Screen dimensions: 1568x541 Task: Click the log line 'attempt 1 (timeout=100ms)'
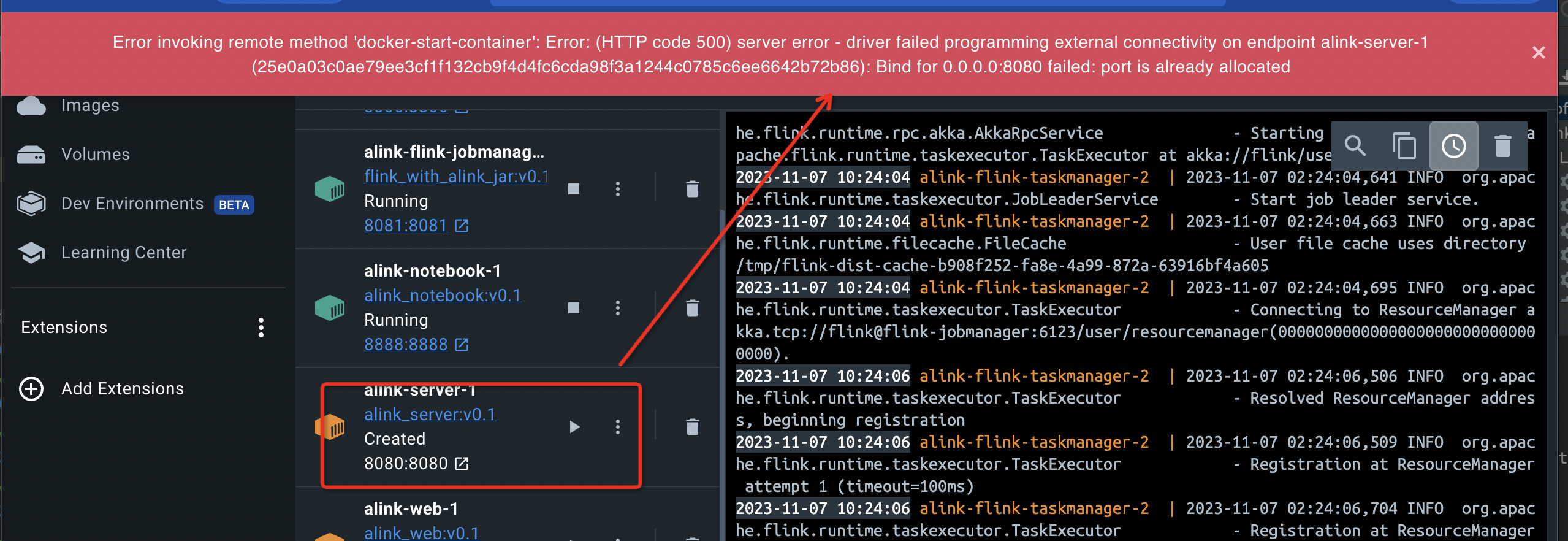click(859, 487)
